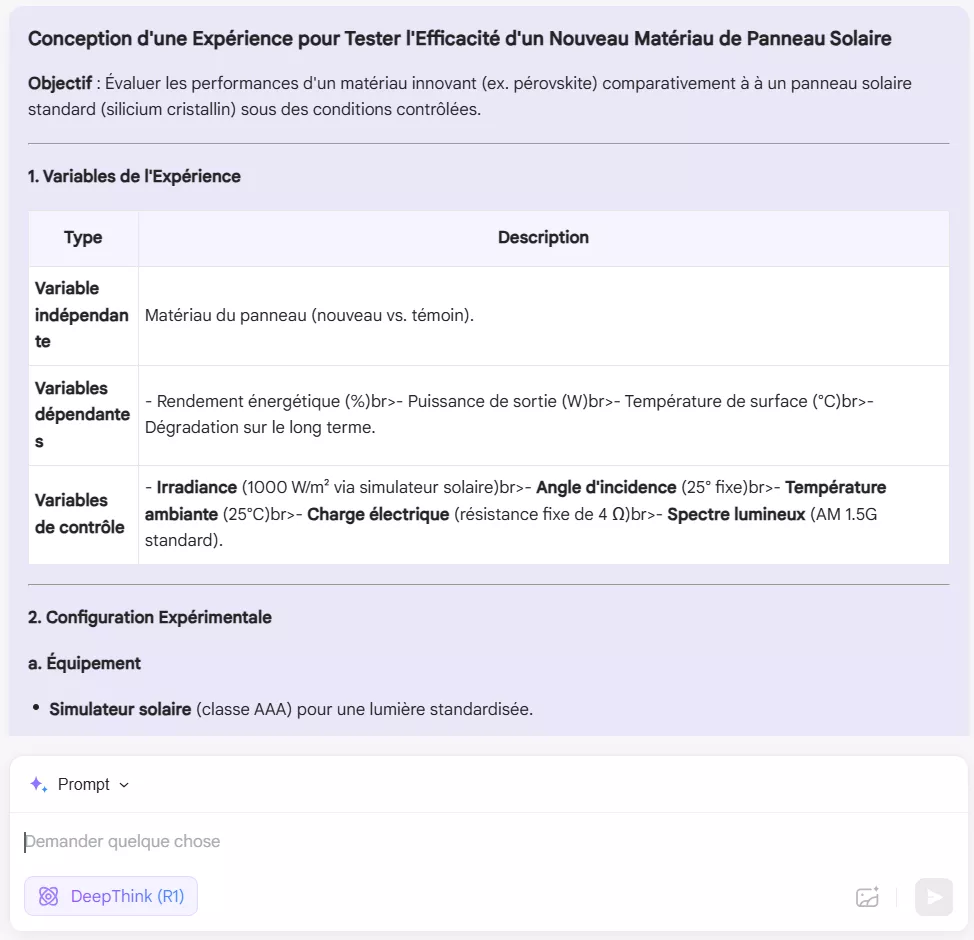Click the "1. Variables de l'Expérience" heading
The width and height of the screenshot is (974, 940).
point(134,176)
